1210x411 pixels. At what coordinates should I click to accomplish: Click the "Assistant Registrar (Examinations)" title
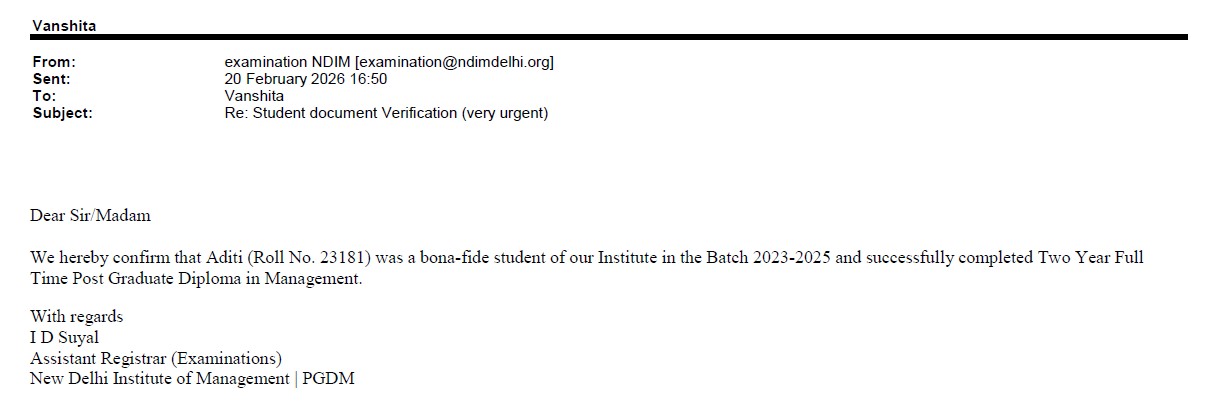click(x=156, y=358)
